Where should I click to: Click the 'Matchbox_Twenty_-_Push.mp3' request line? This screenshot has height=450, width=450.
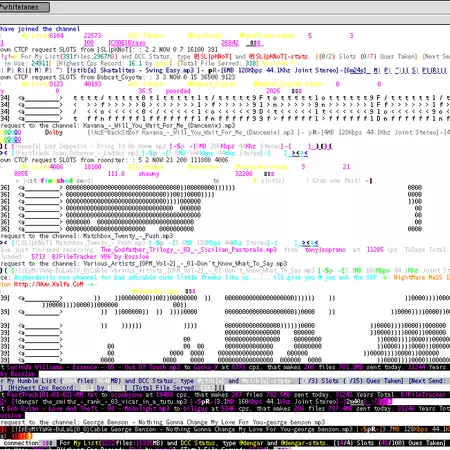click(x=87, y=236)
